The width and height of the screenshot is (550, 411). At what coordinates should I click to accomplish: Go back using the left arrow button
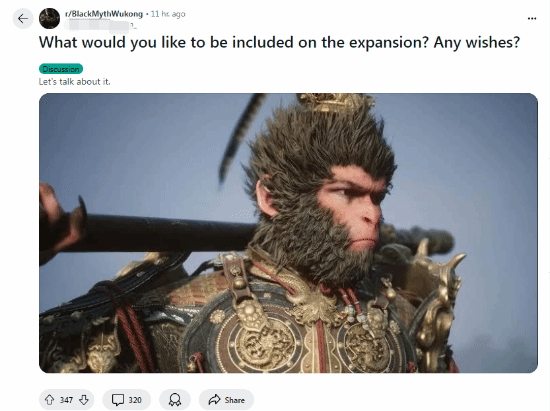23,19
